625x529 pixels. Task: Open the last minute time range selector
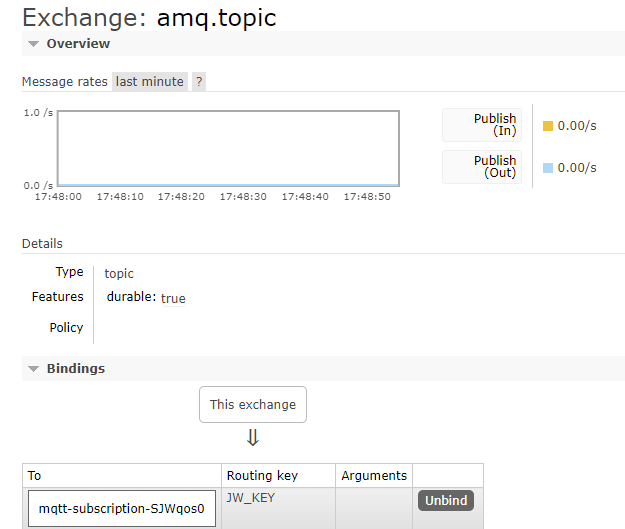pyautogui.click(x=150, y=82)
